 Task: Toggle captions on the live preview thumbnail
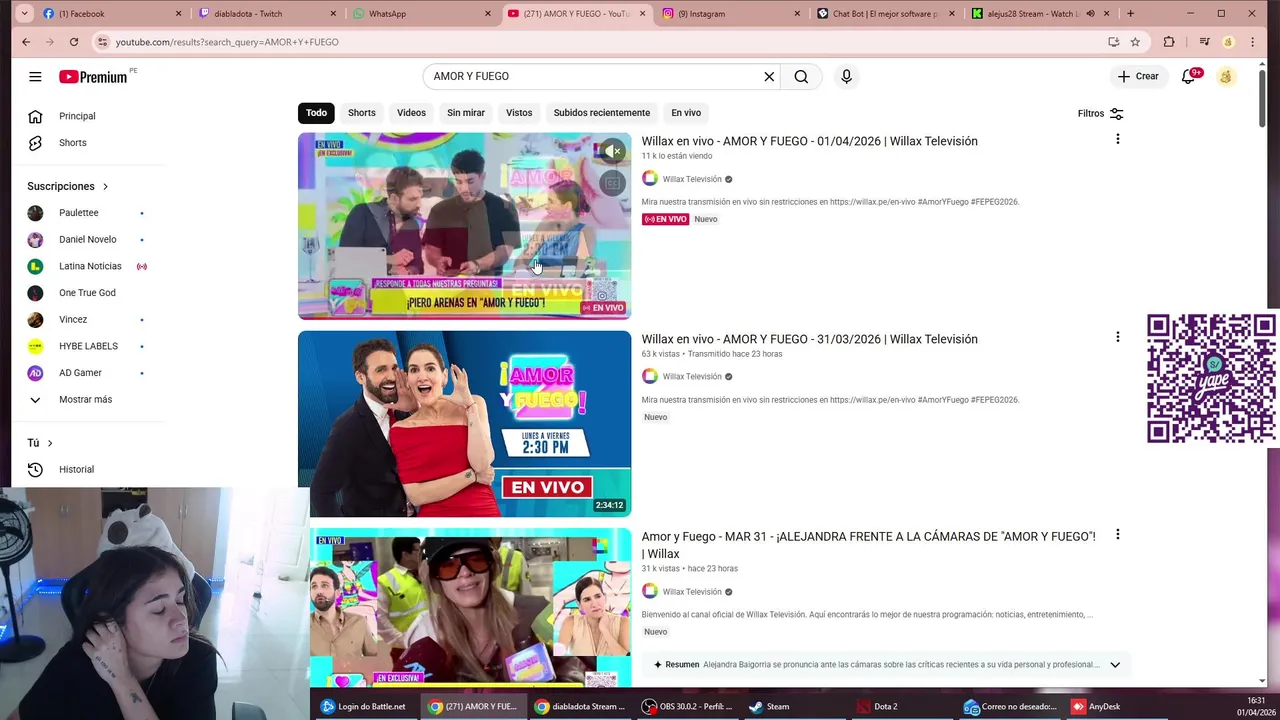pos(612,182)
